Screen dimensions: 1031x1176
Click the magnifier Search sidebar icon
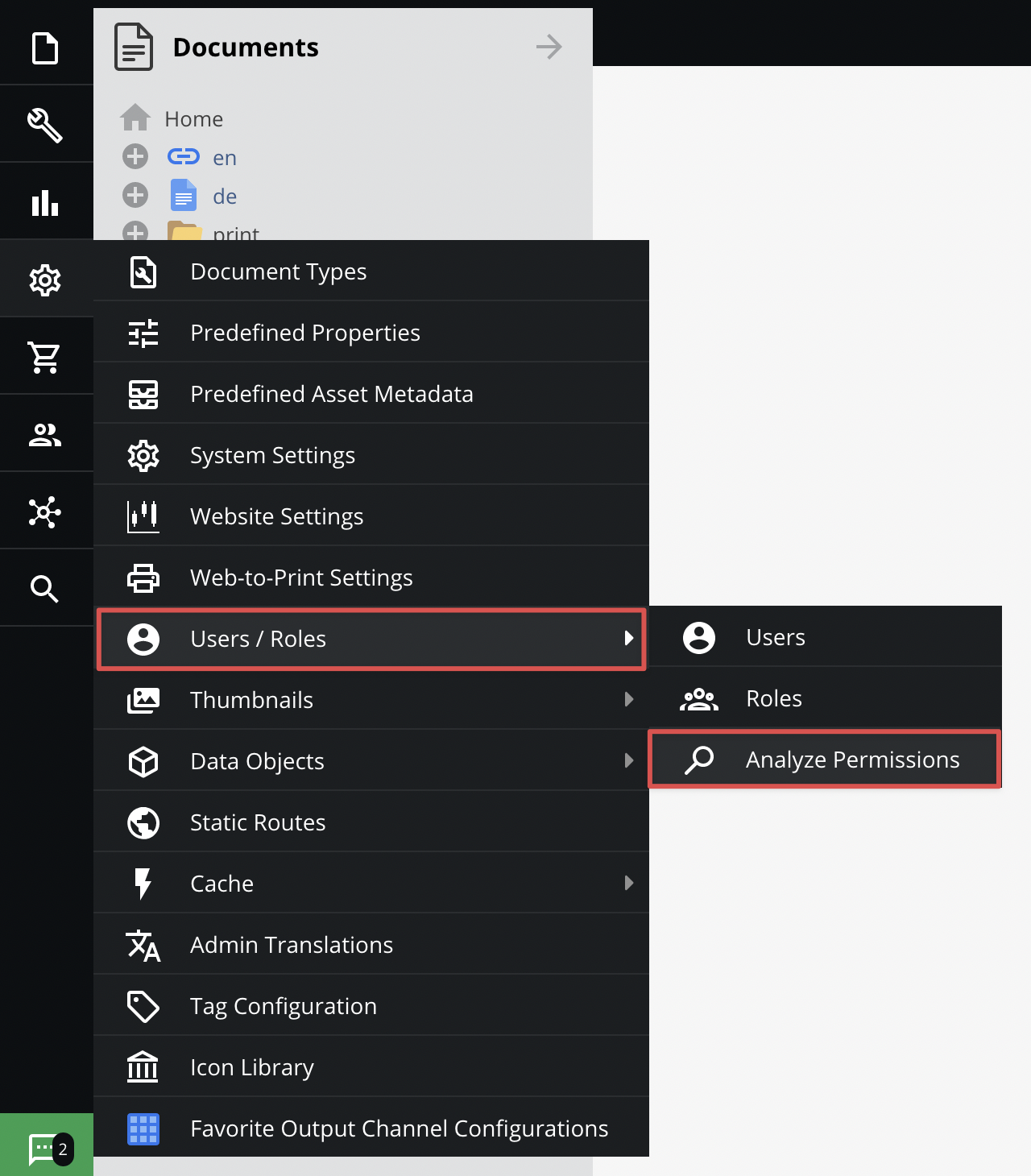tap(45, 590)
